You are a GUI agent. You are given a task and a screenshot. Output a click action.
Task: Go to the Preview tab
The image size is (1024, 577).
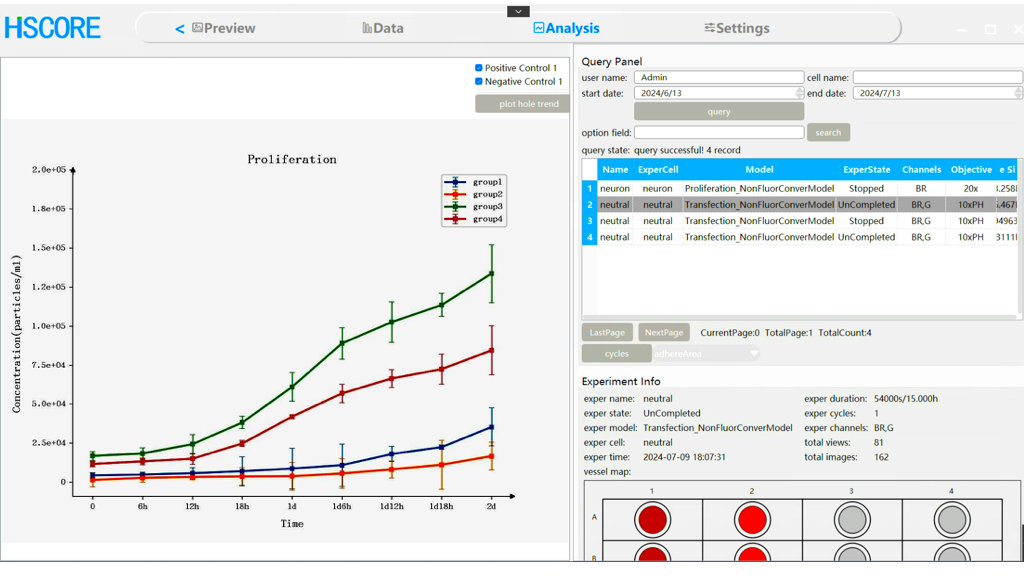tap(223, 28)
